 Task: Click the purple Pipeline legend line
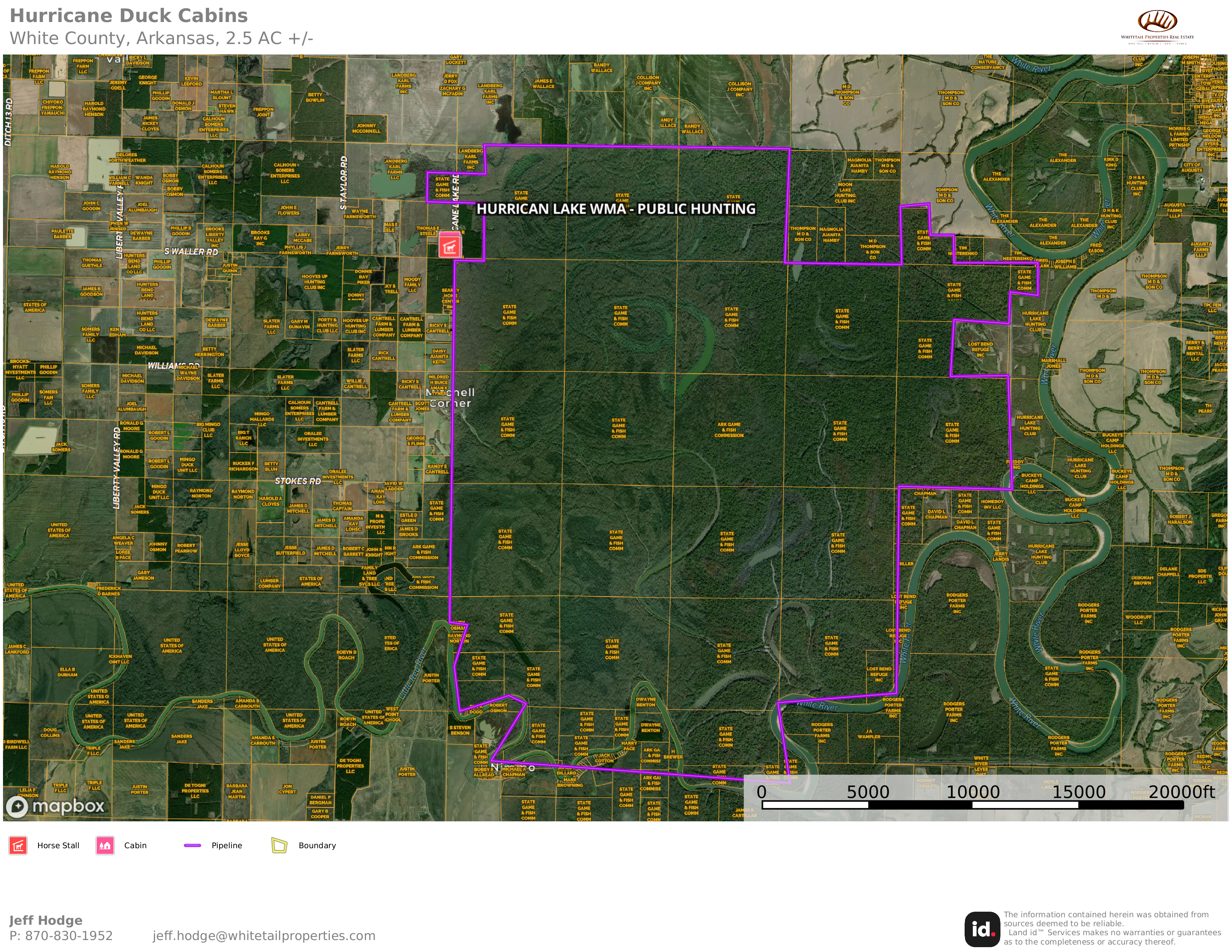pos(192,845)
